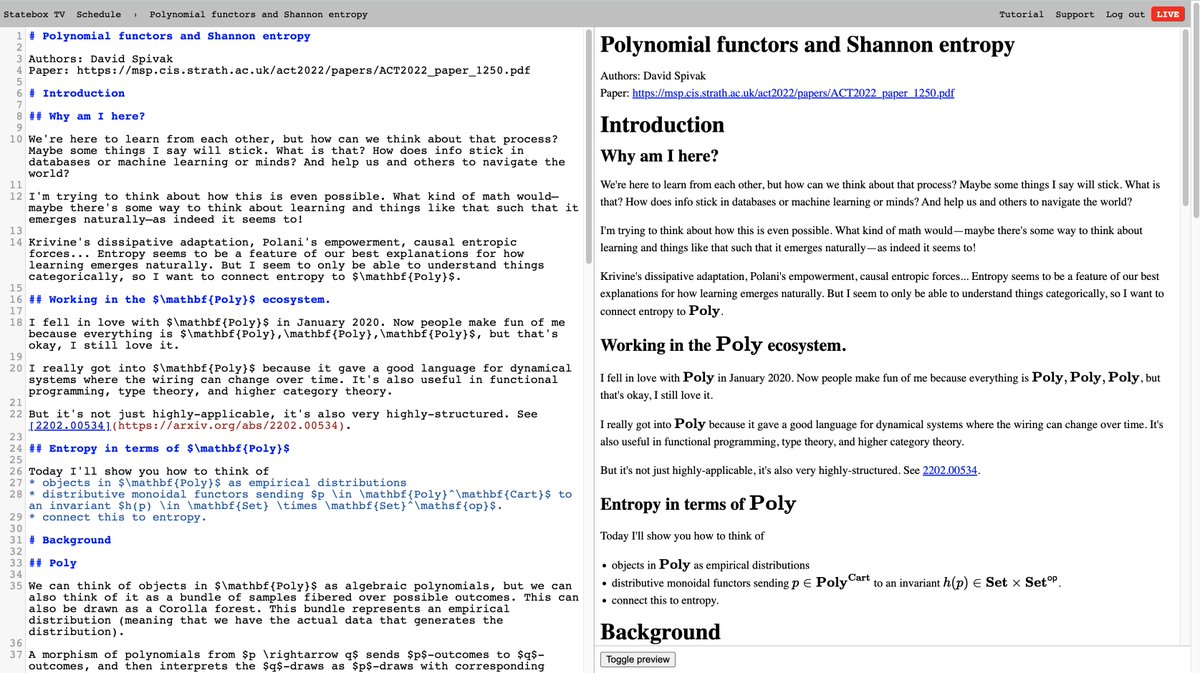The width and height of the screenshot is (1200, 673).
Task: Click the preview heading 'Entropy in terms of Poly'
Action: (x=698, y=503)
